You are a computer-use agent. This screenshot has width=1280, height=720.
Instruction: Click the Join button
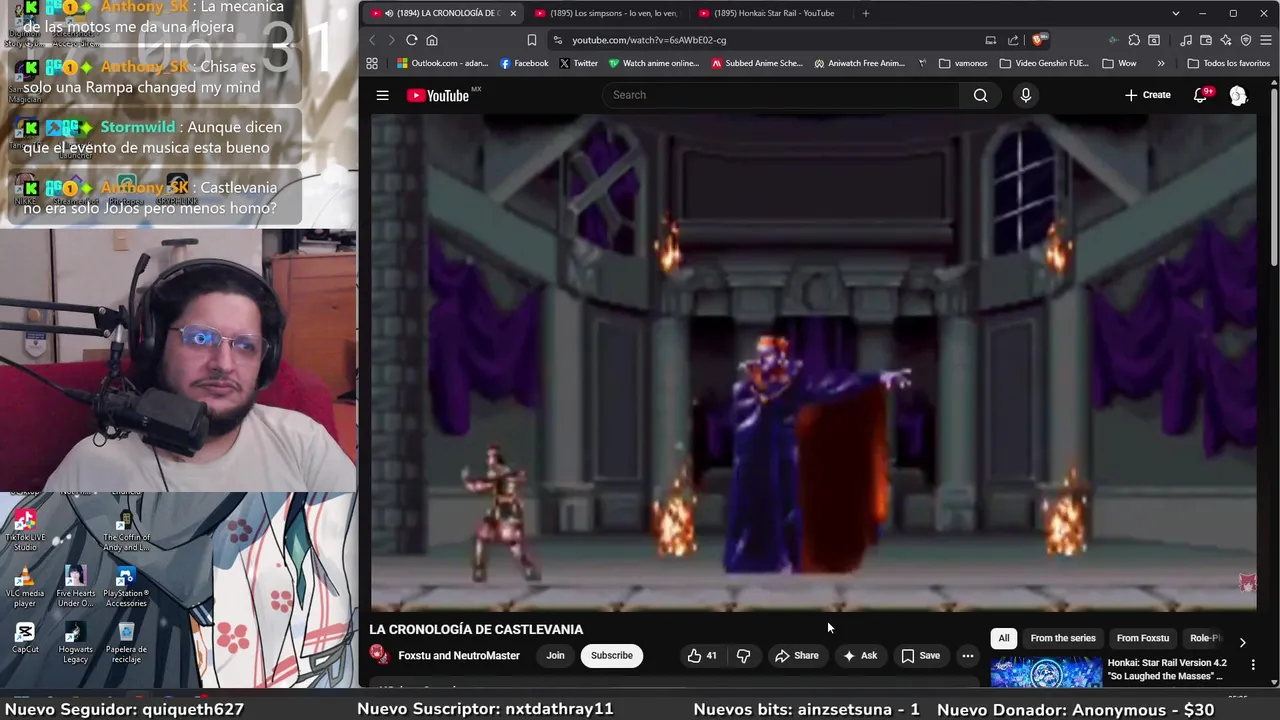pos(555,656)
